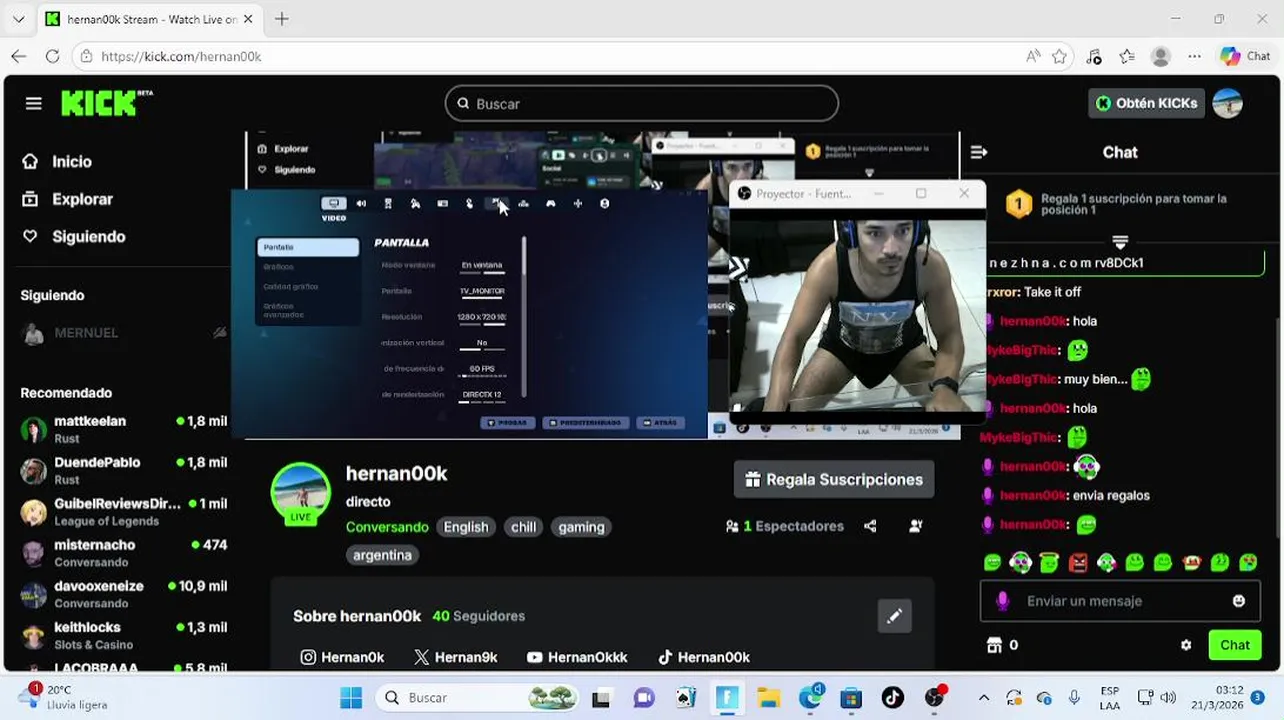1284x720 pixels.
Task: Open Siguiendo in Kick sidebar
Action: click(x=74, y=237)
